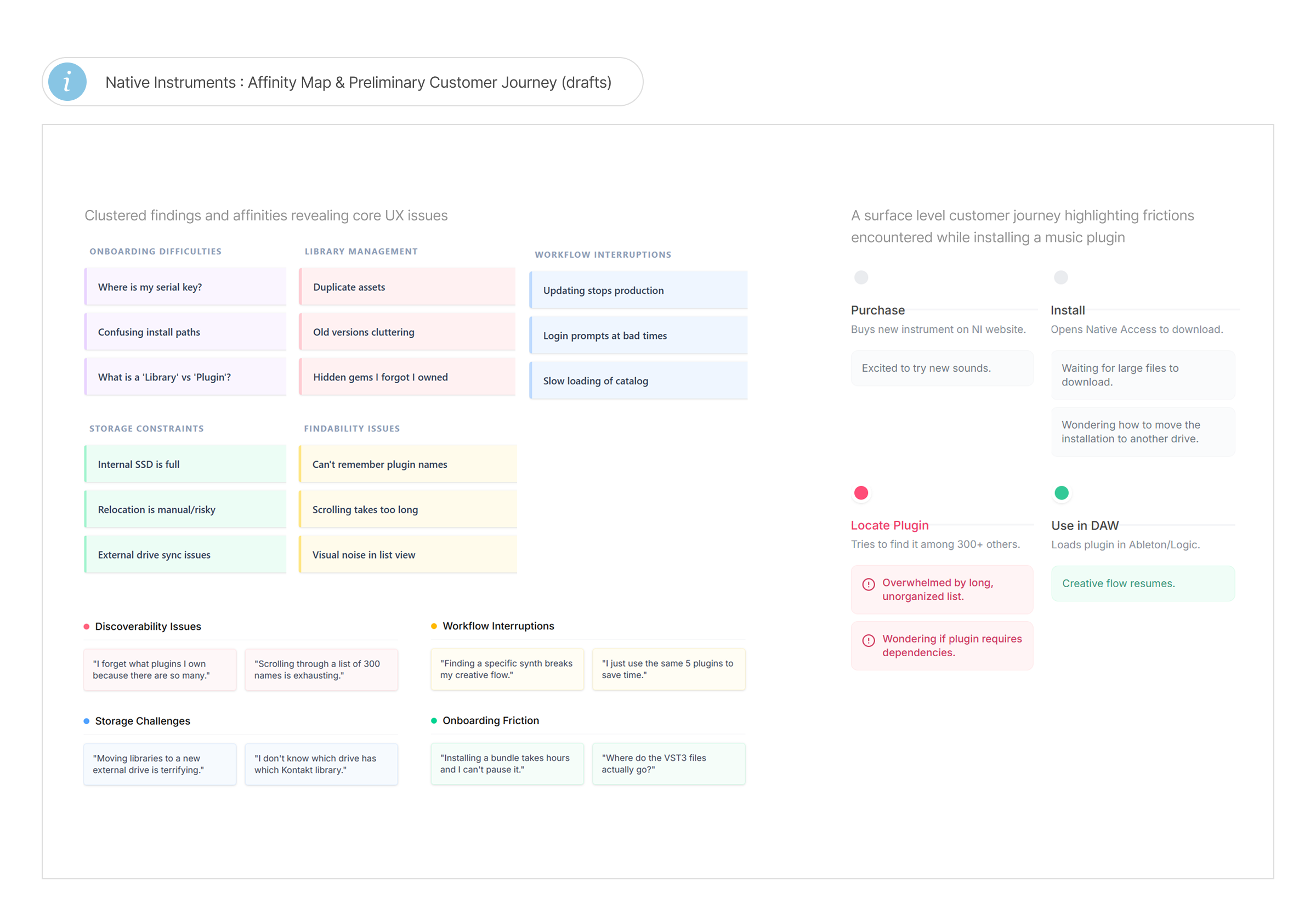Click the ONBOARDING DIFFICULTIES cluster heading

(x=155, y=252)
